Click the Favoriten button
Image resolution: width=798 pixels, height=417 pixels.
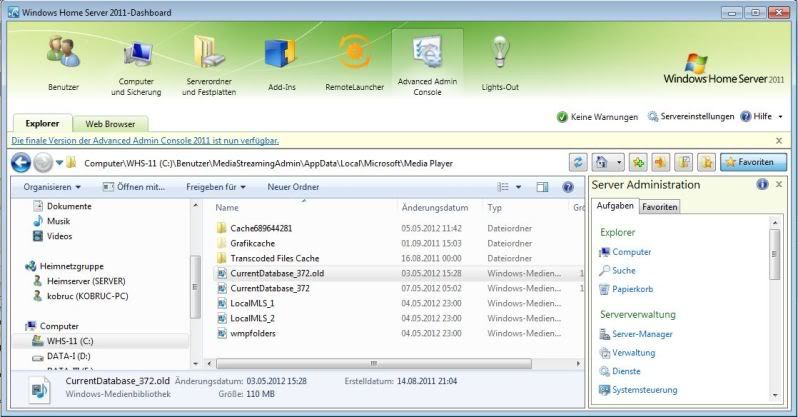(753, 162)
